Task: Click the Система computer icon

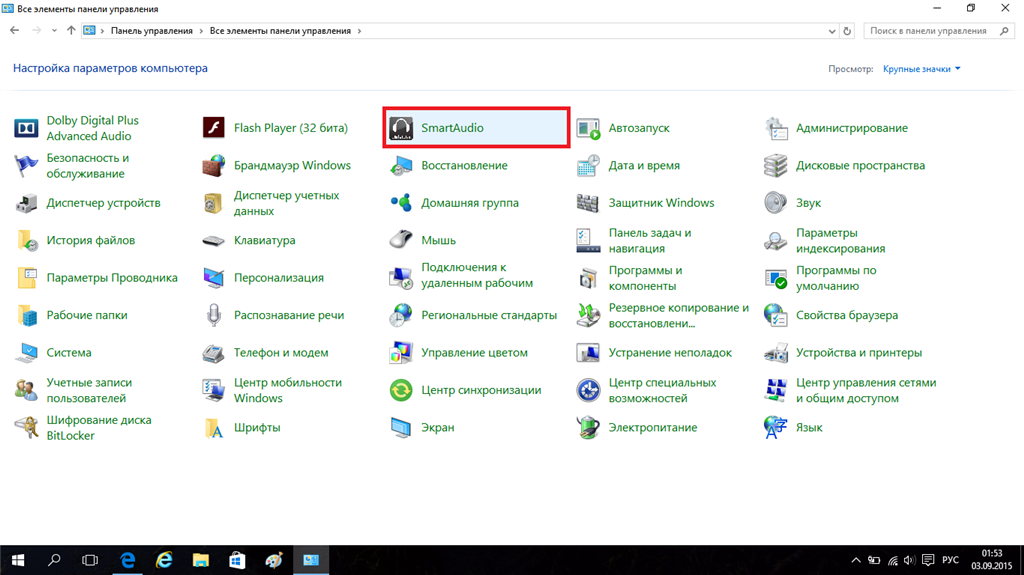Action: click(26, 353)
